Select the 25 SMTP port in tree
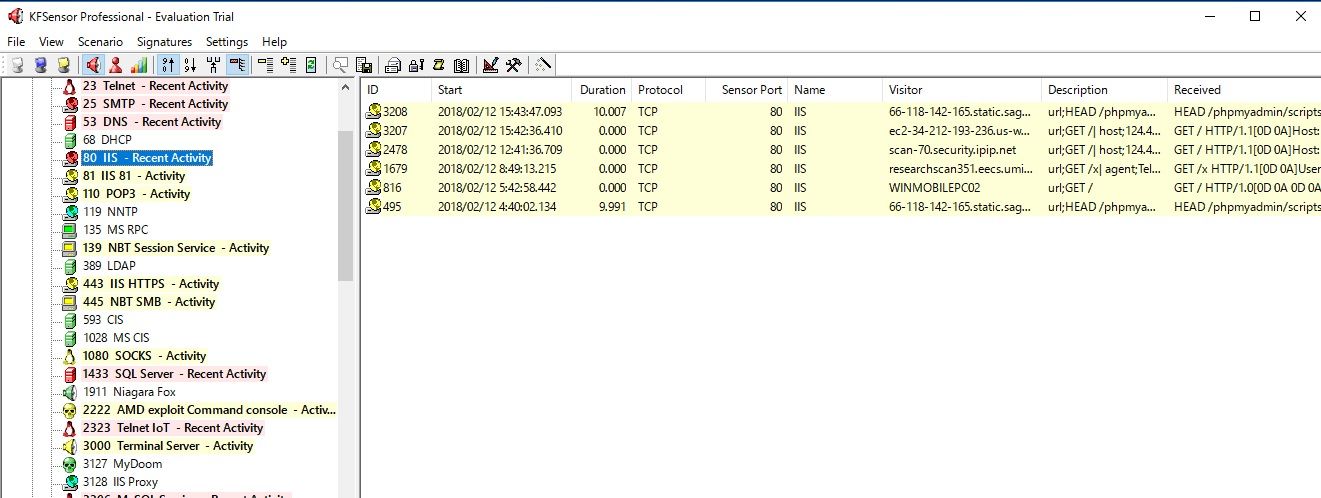Viewport: 1321px width, 498px height. (155, 104)
